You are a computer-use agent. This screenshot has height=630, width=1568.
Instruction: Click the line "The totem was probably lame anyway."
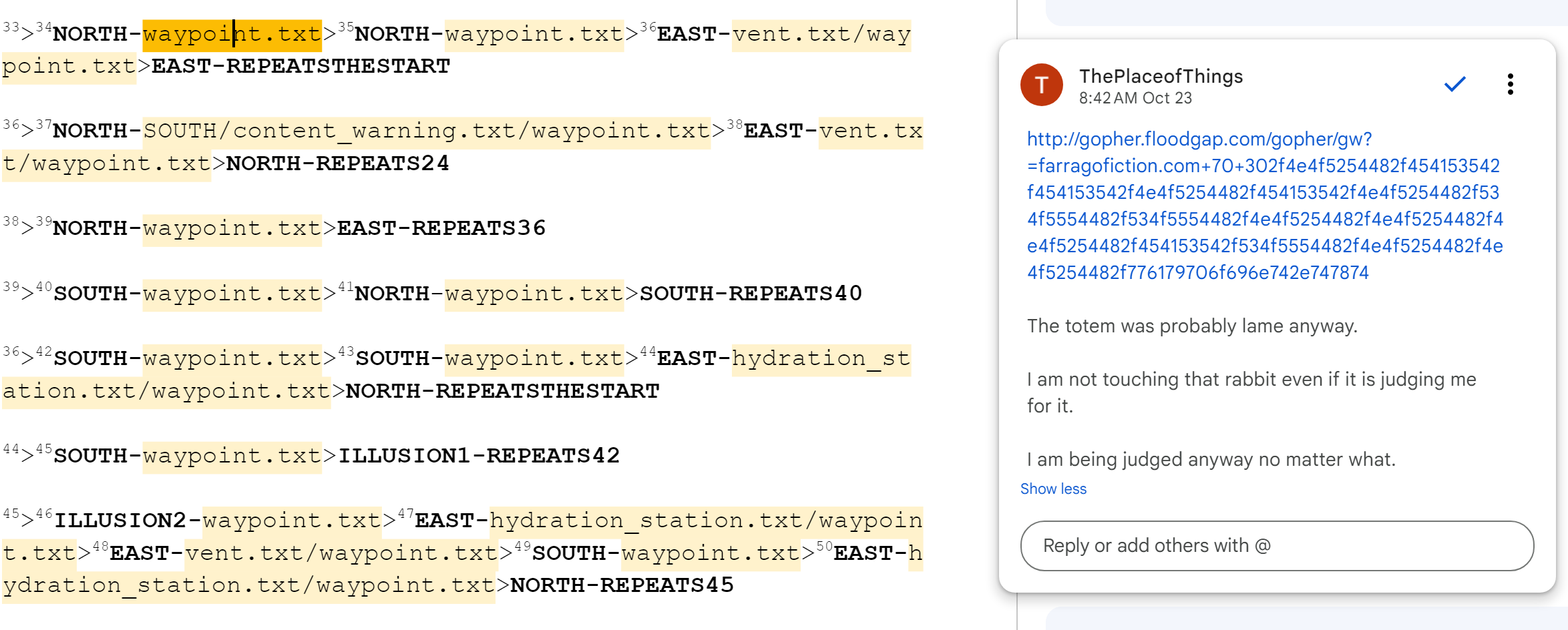tap(1192, 326)
